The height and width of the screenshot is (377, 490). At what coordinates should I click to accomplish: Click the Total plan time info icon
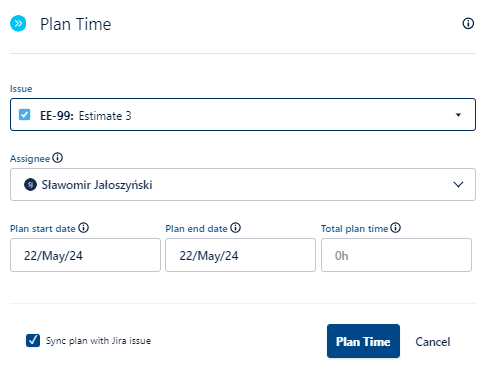(x=396, y=228)
